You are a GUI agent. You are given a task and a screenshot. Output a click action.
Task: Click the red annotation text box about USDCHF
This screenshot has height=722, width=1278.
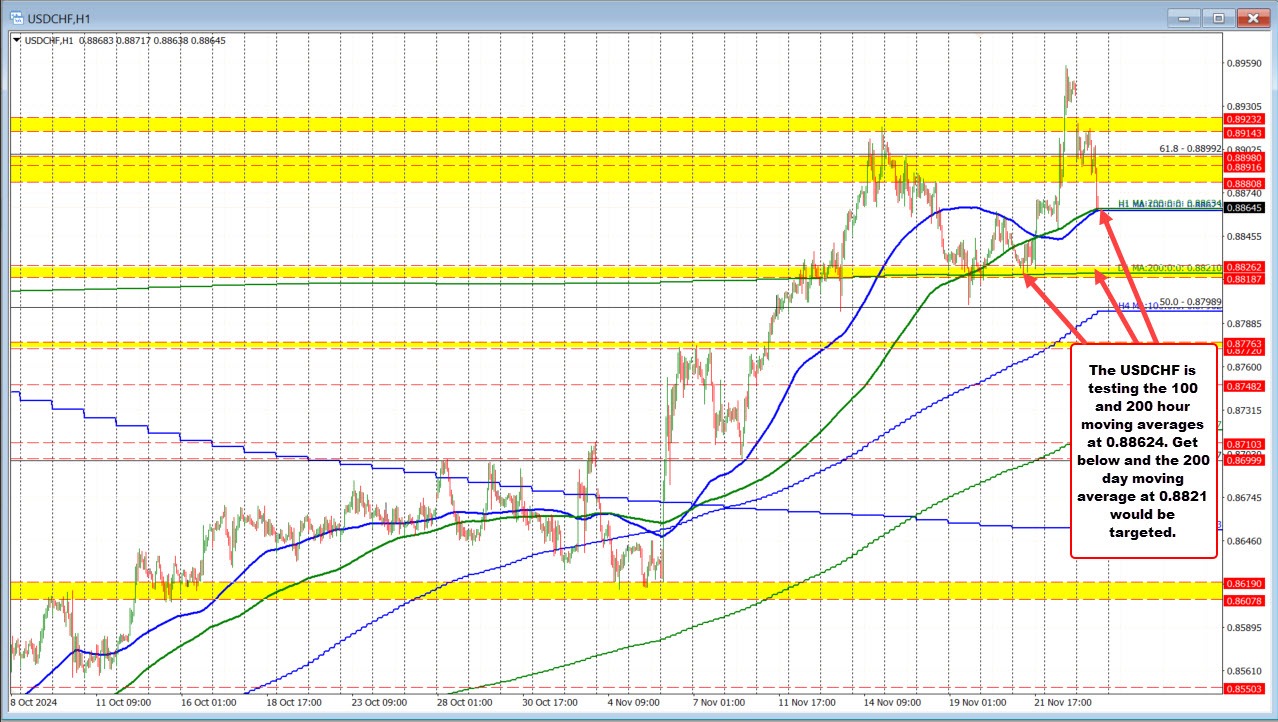pos(1143,451)
